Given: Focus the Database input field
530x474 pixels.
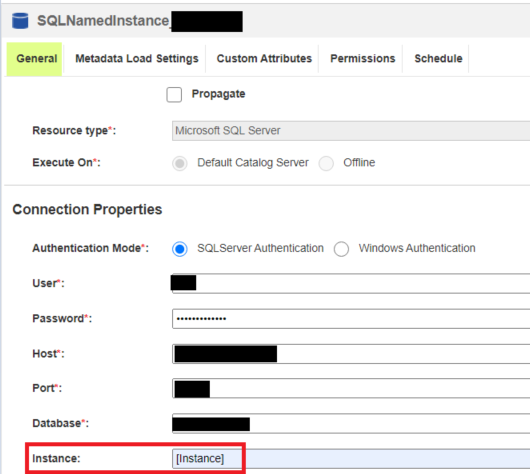Looking at the screenshot, I should click(351, 424).
